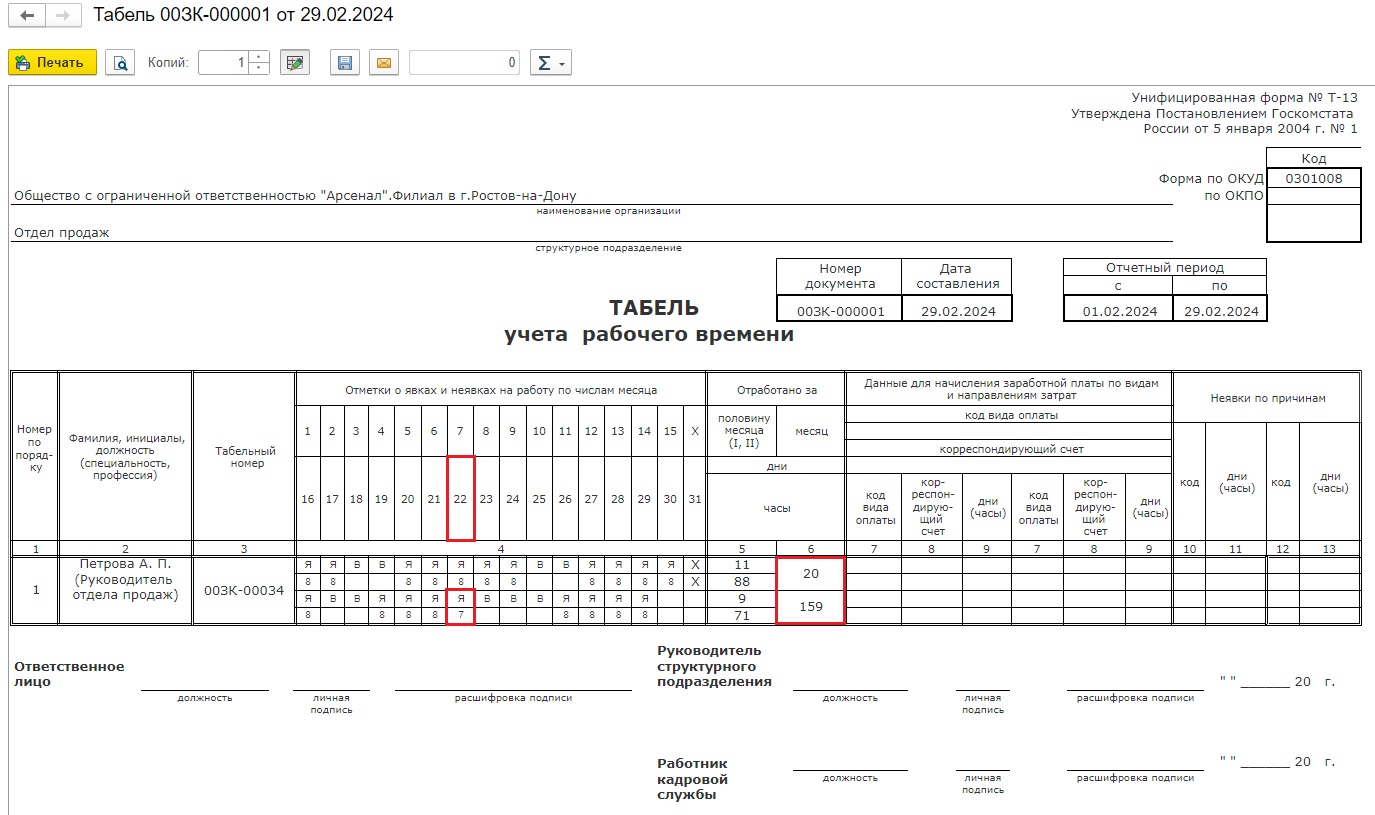Open print preview with the magnifier icon
Screen dimensions: 1375x815
120,62
